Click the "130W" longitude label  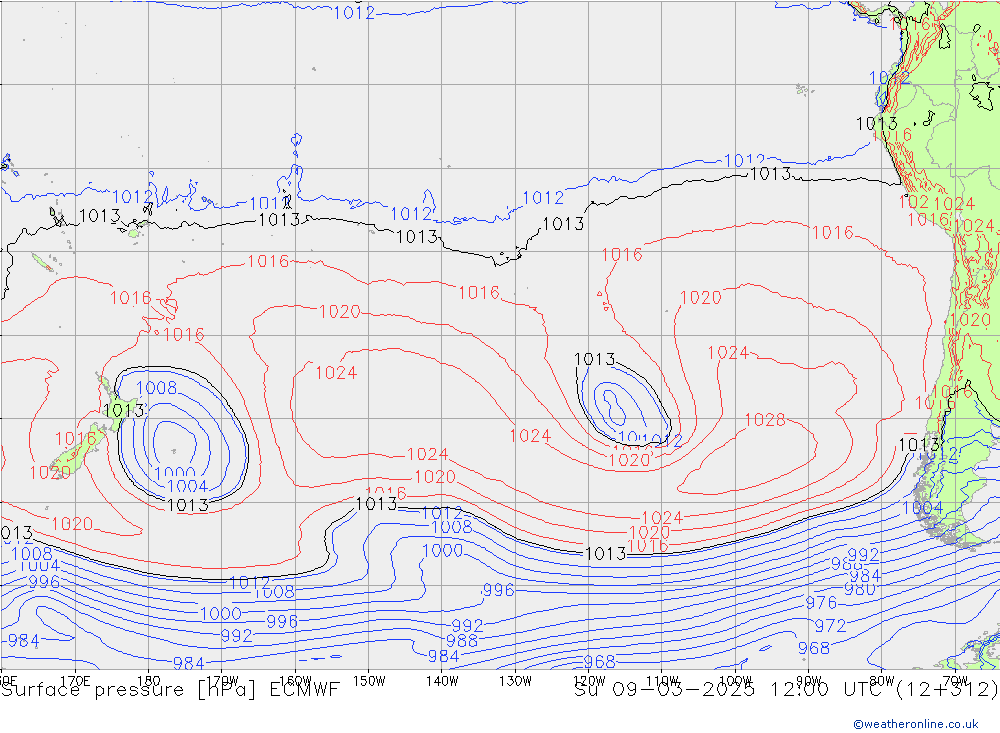pos(515,681)
